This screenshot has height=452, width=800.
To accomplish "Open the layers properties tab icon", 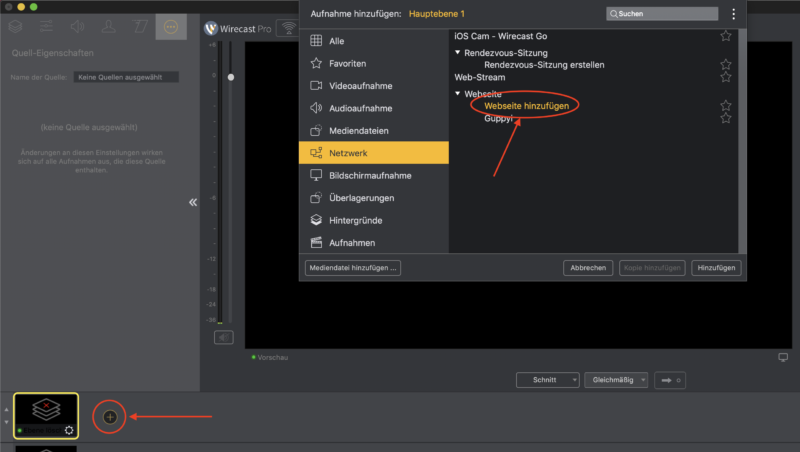I will click(15, 26).
